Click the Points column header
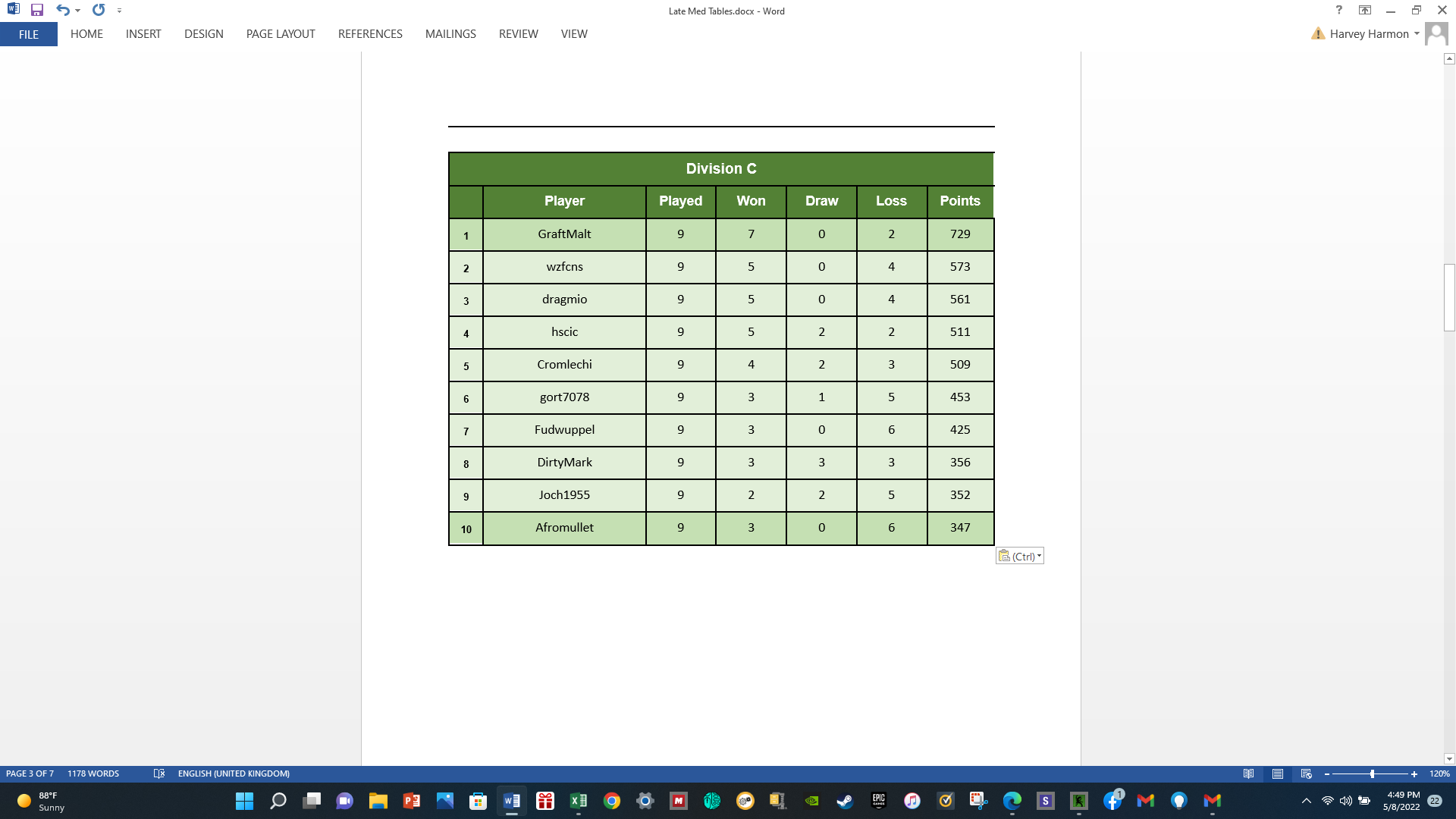Image resolution: width=1456 pixels, height=819 pixels. [960, 201]
